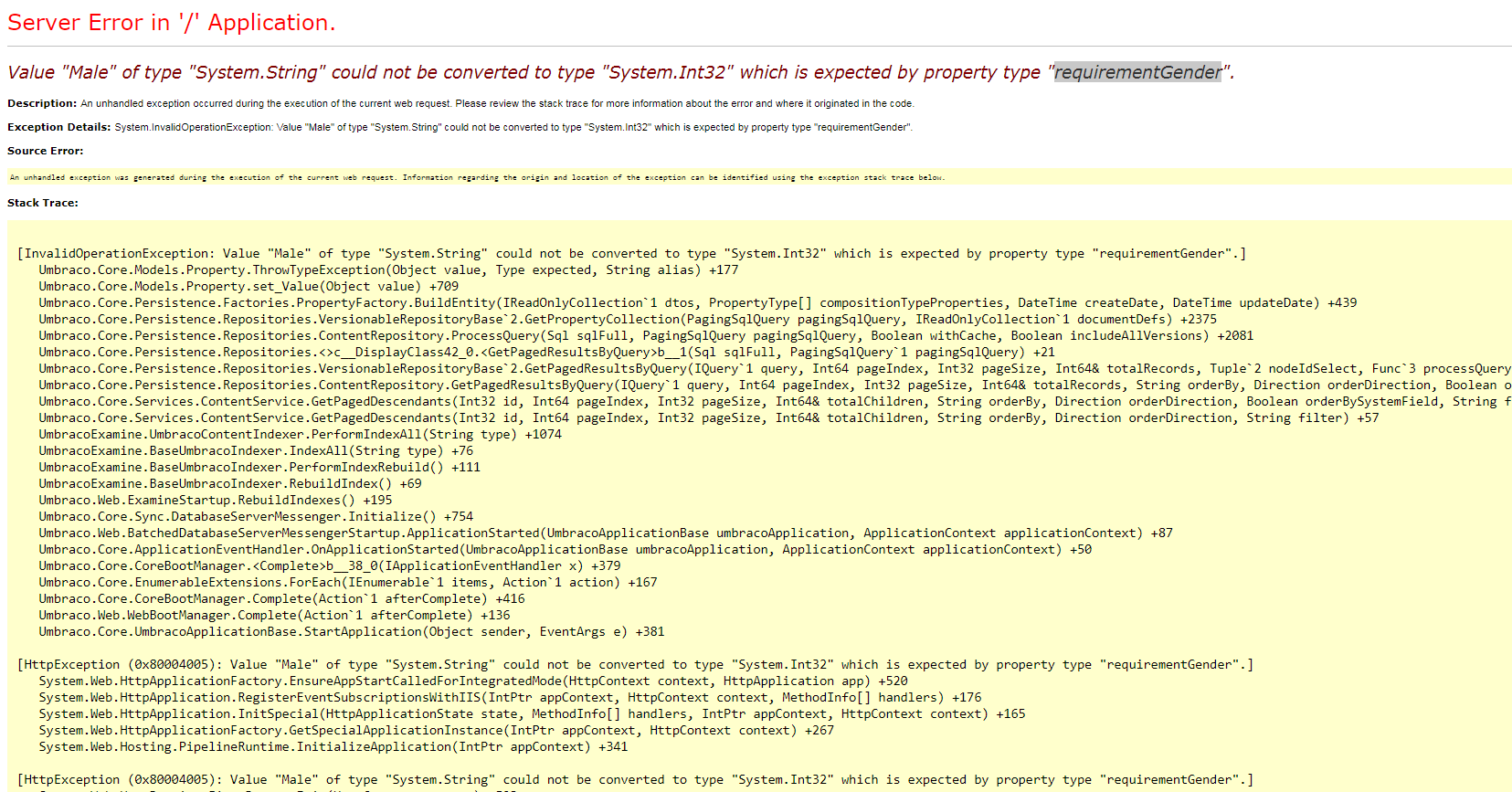Image resolution: width=1512 pixels, height=792 pixels.
Task: Click the [InvalidOperationException: ...] stack trace line
Action: point(632,254)
